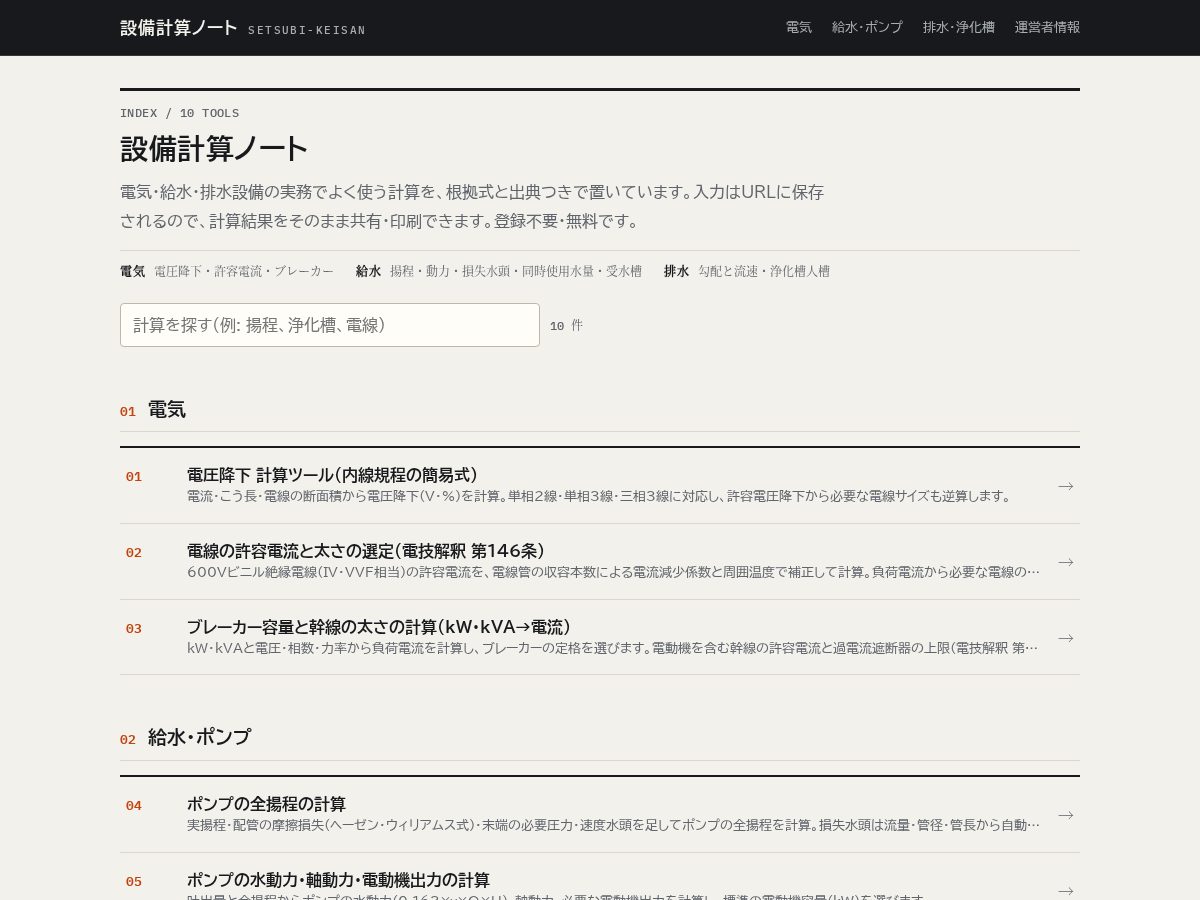Viewport: 1200px width, 900px height.
Task: Click the 勾配と流速・浄化槽人槽 keyword text
Action: [x=764, y=271]
